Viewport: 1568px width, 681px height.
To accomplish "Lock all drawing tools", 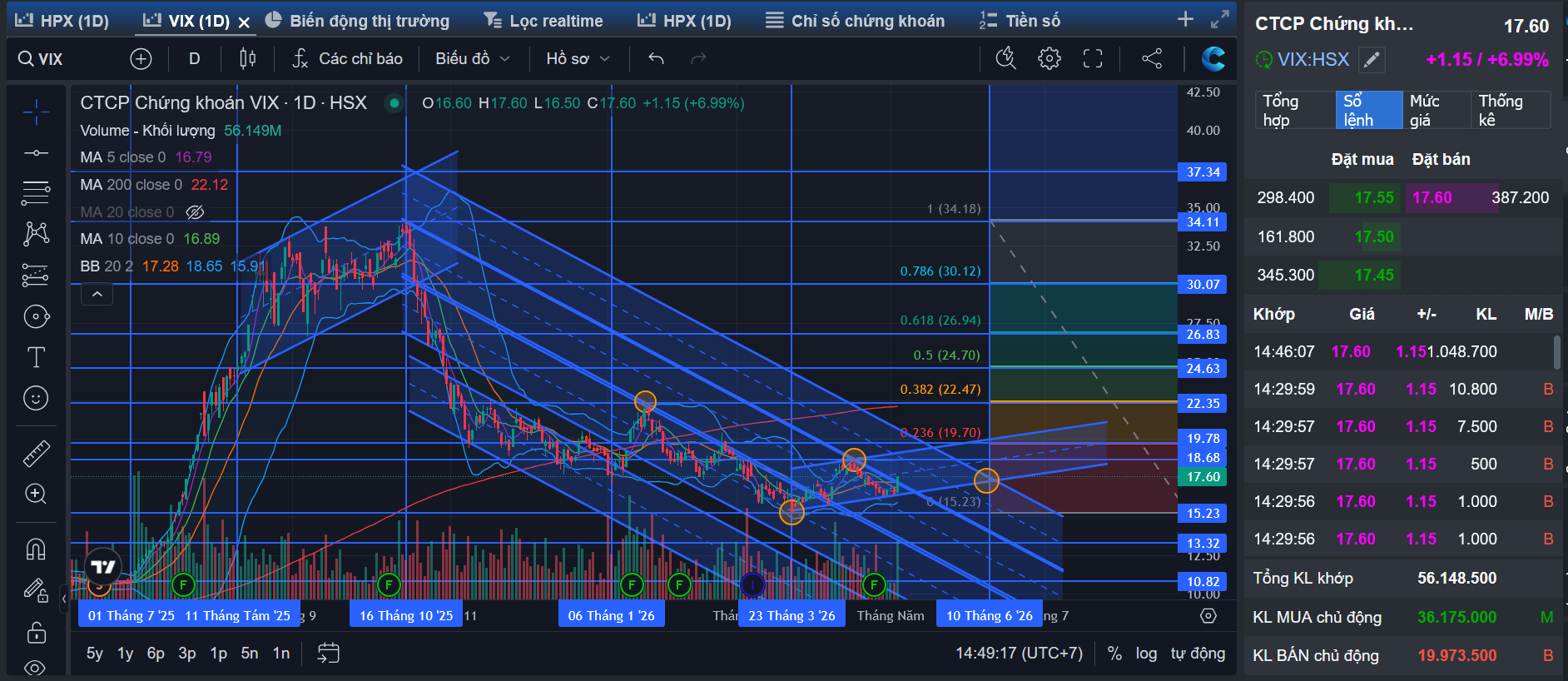I will coord(36,633).
